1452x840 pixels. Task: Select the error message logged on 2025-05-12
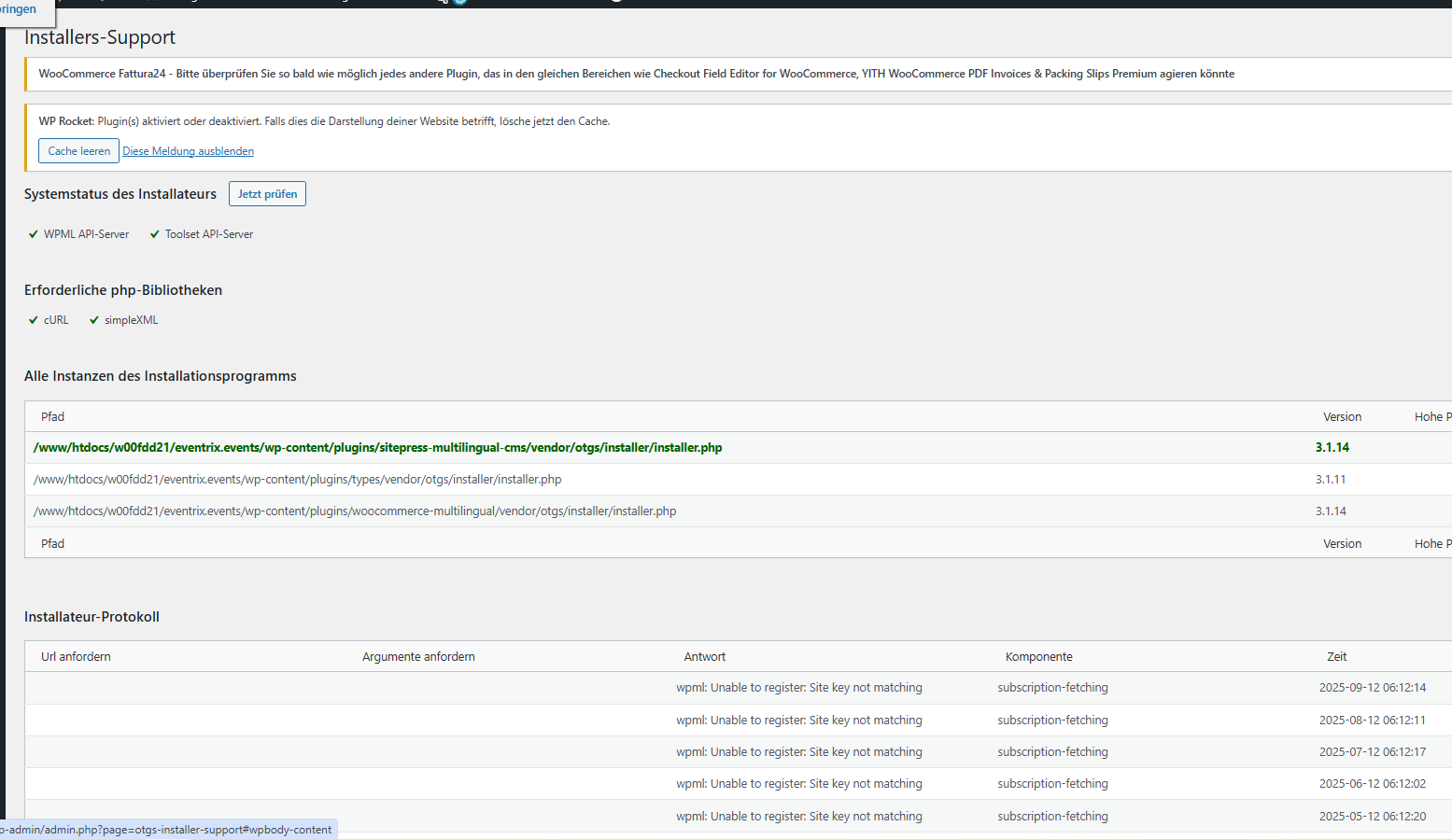point(799,817)
